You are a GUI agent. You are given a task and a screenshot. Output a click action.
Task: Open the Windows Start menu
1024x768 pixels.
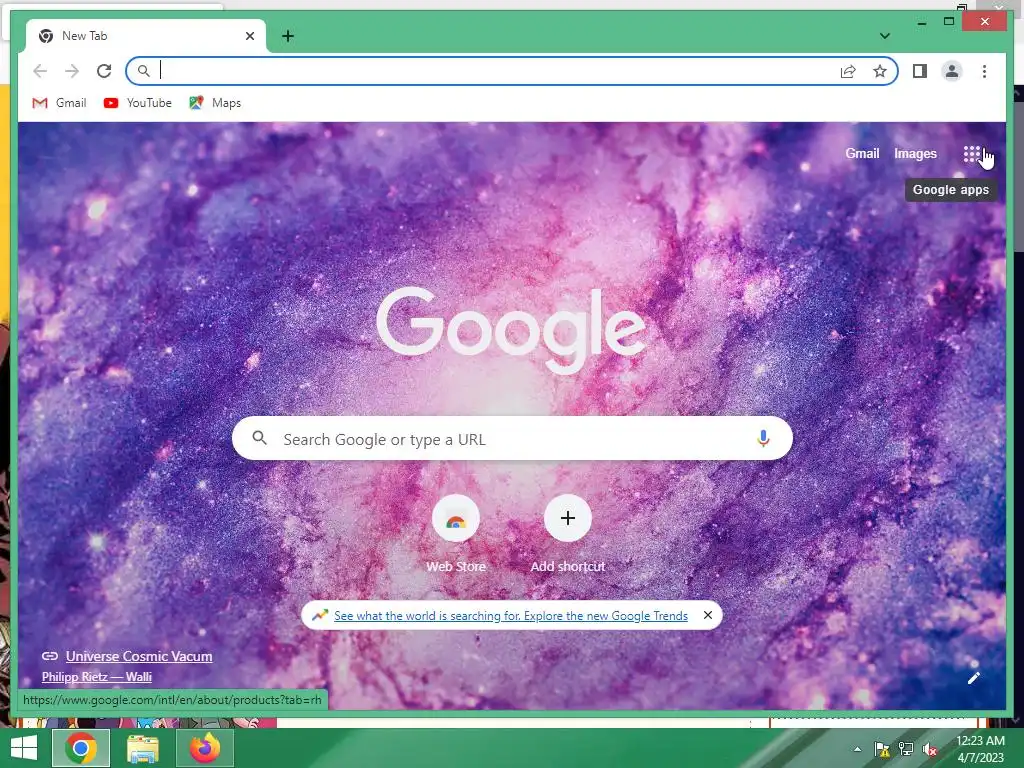24,748
